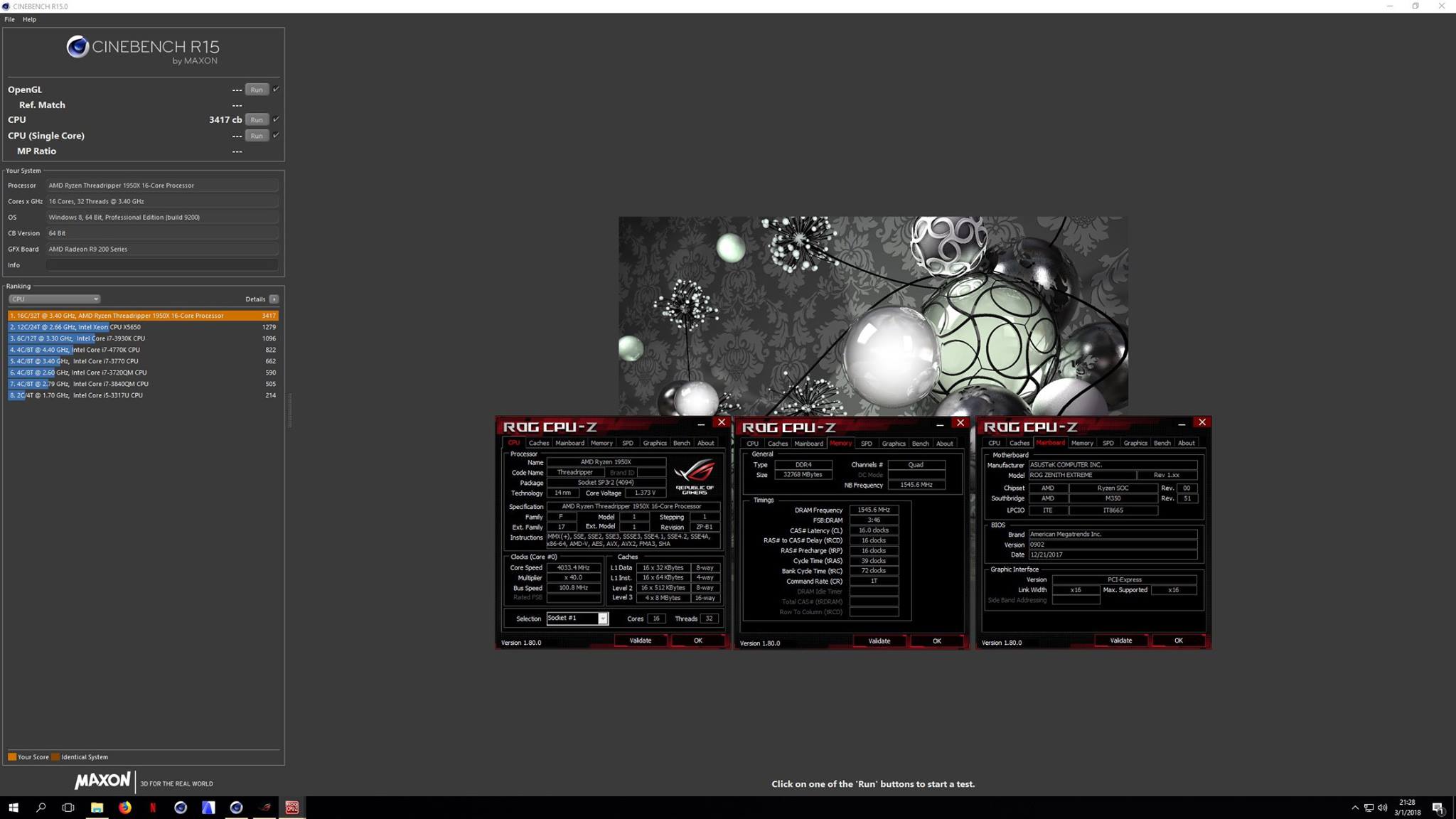Viewport: 1456px width, 819px height.
Task: Open Caches tab in first CPU-Z window
Action: (x=539, y=443)
